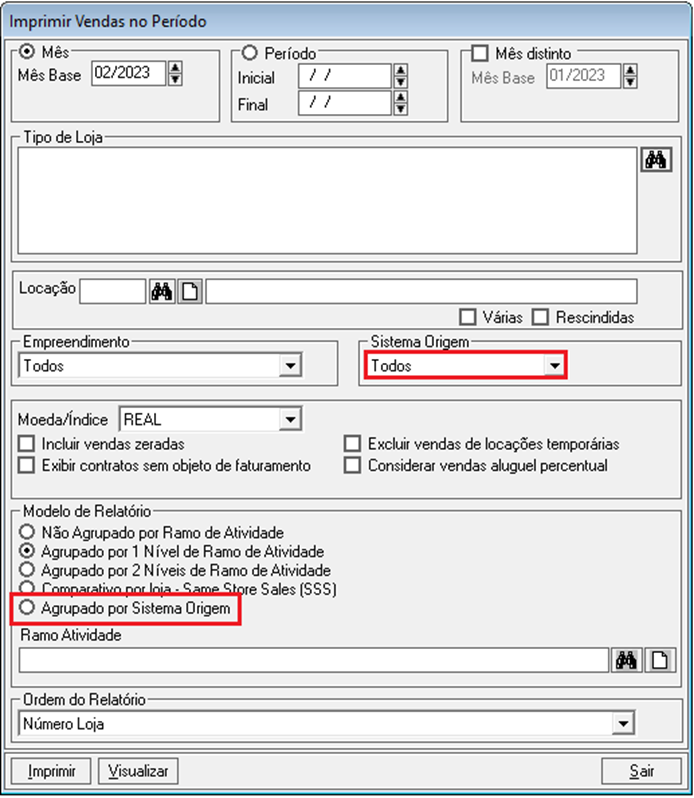Select Agrupado por 1 Nível de Ramo
Viewport: 694px width, 798px height.
pos(26,551)
